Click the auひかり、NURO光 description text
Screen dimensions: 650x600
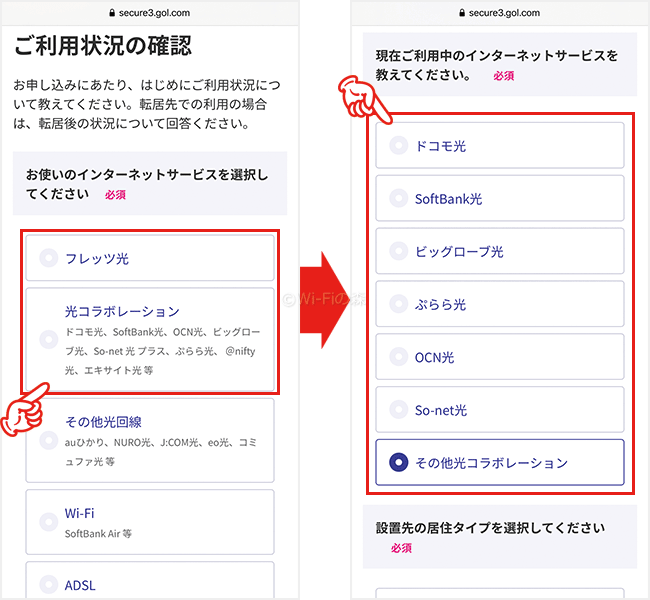point(161,452)
